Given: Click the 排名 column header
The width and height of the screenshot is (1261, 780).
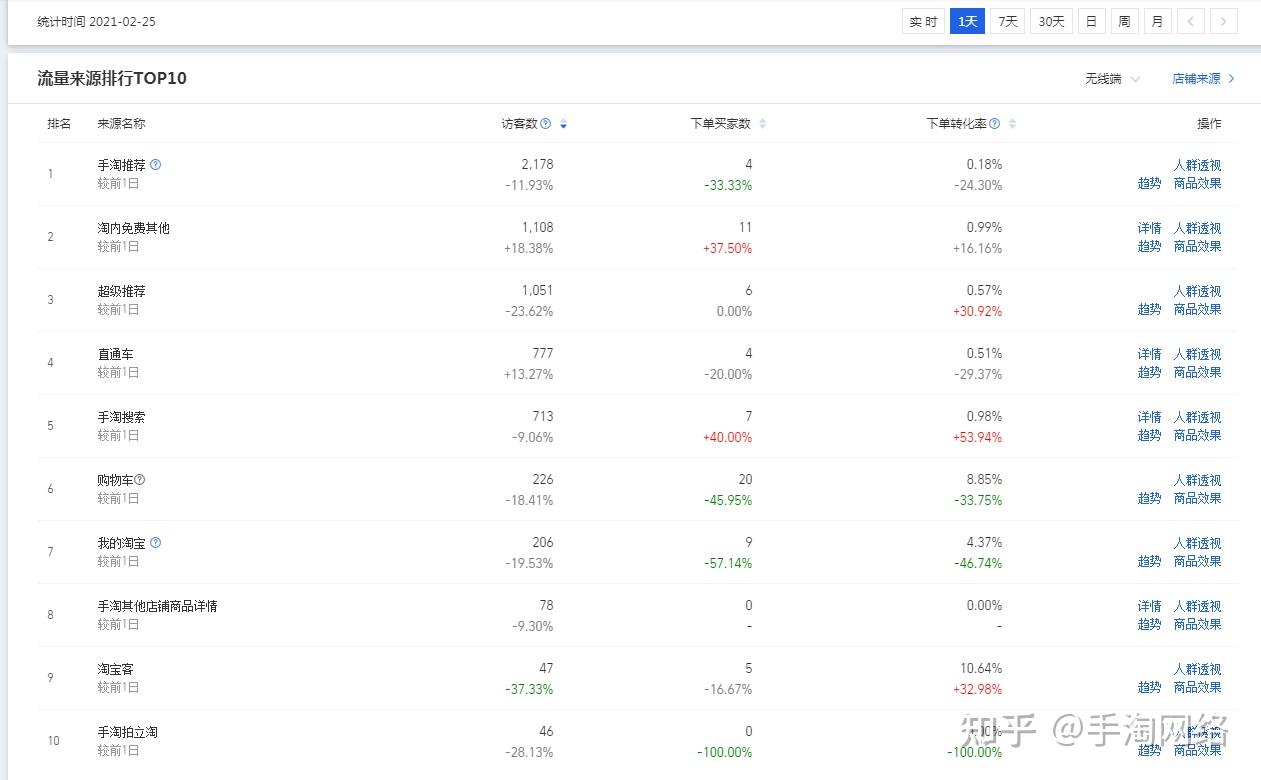Looking at the screenshot, I should [59, 124].
